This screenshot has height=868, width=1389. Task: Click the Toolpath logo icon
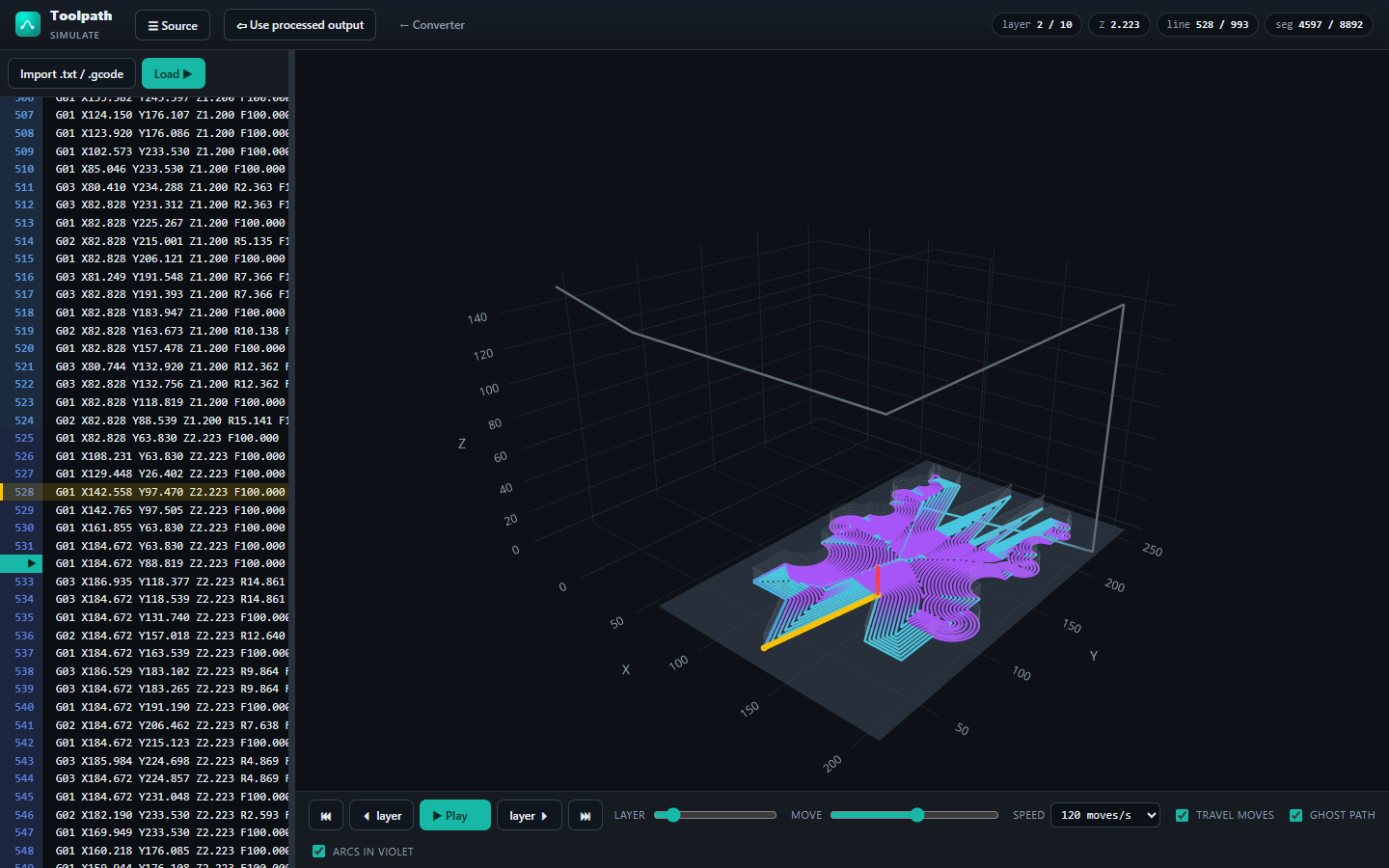pos(28,24)
